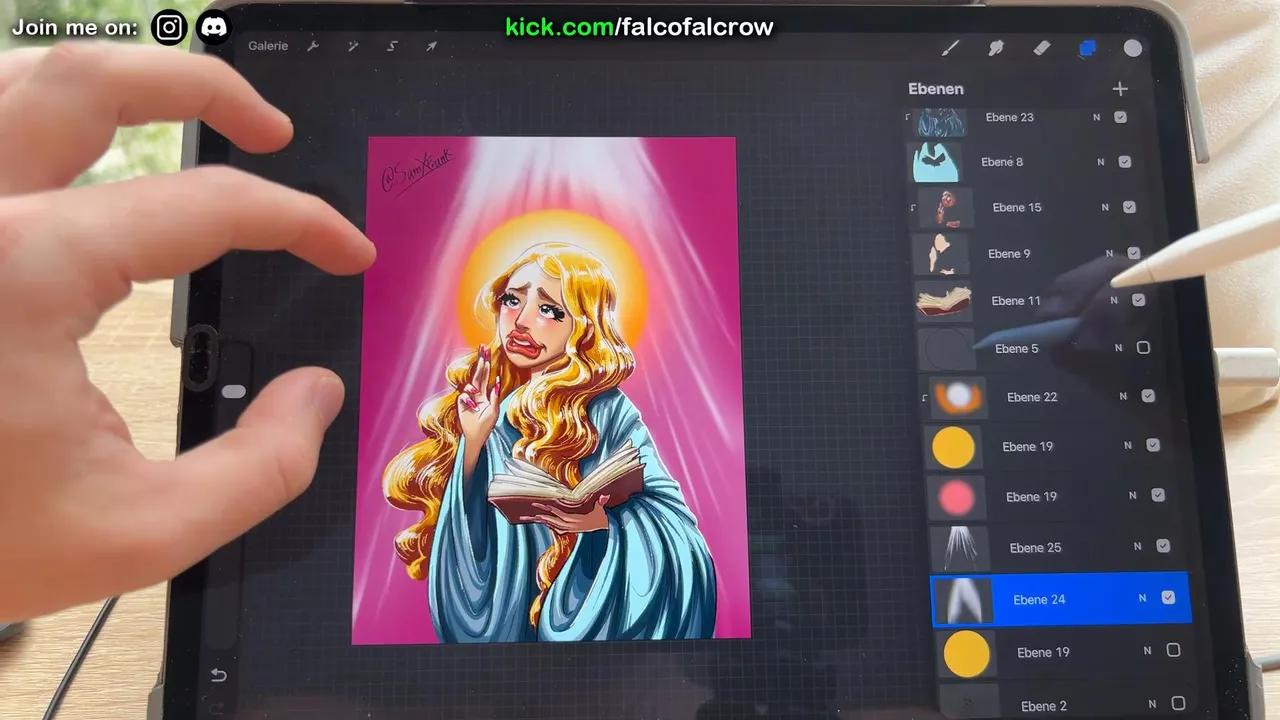Hide layer Ebene 15
This screenshot has width=1280, height=720.
coord(1129,207)
